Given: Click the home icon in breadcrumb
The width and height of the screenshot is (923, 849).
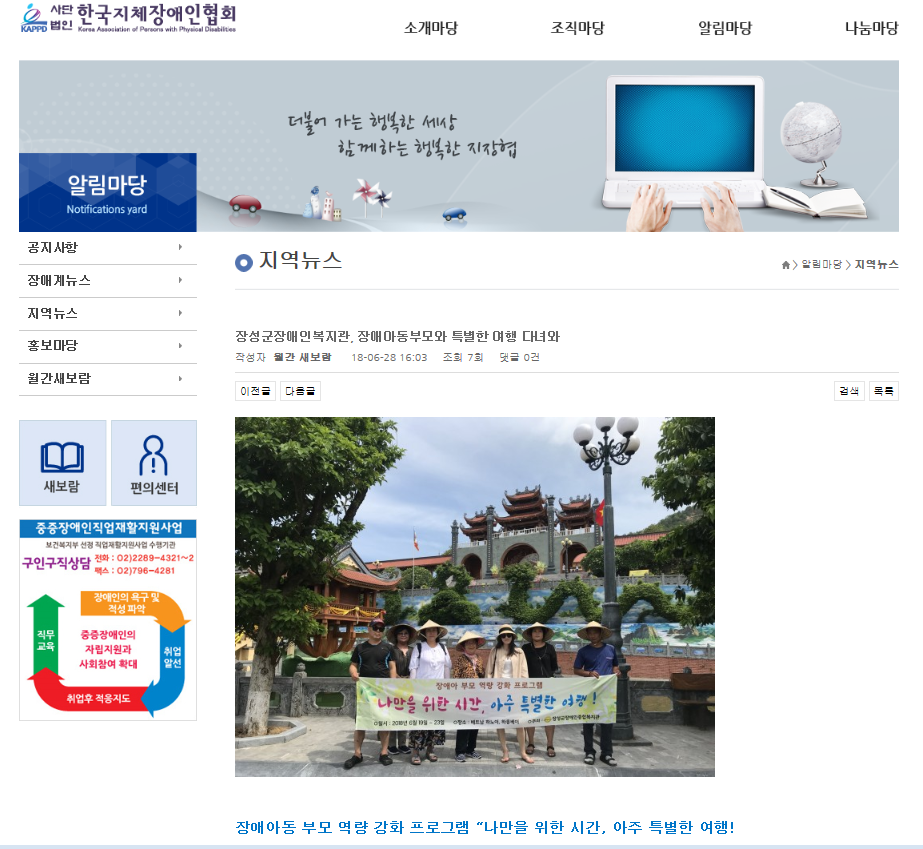Looking at the screenshot, I should pos(786,265).
